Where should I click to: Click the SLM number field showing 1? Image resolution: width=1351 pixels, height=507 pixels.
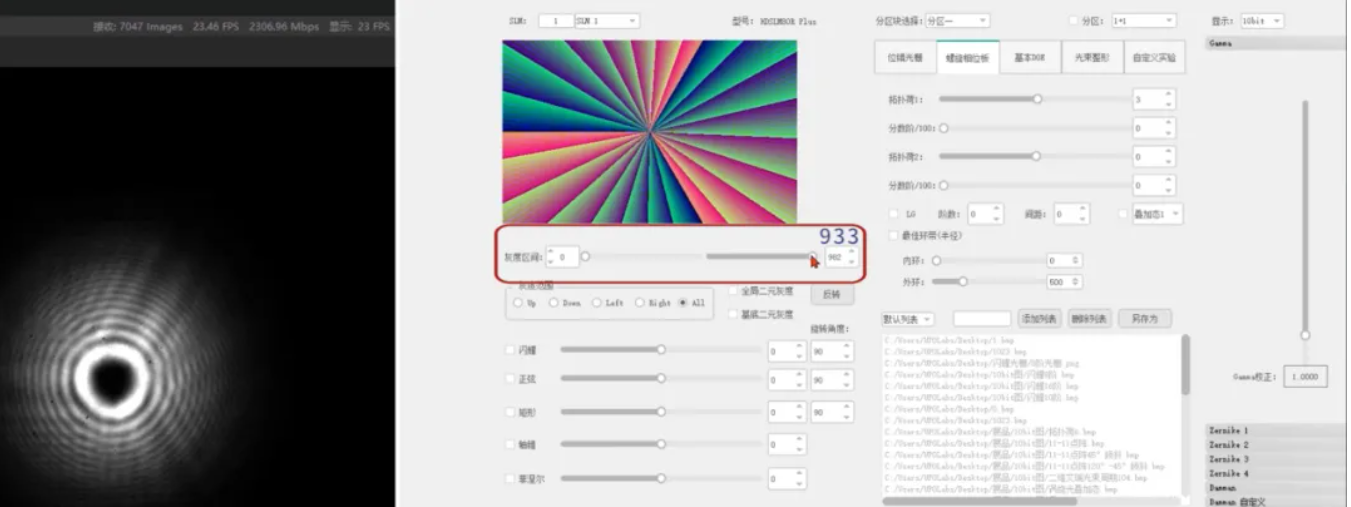point(556,20)
